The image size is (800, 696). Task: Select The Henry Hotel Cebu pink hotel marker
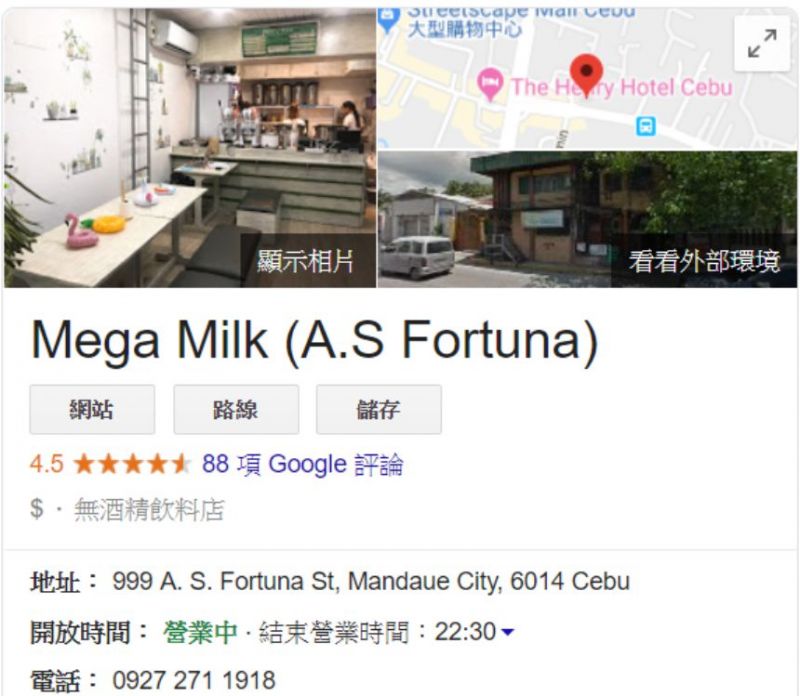tap(490, 84)
